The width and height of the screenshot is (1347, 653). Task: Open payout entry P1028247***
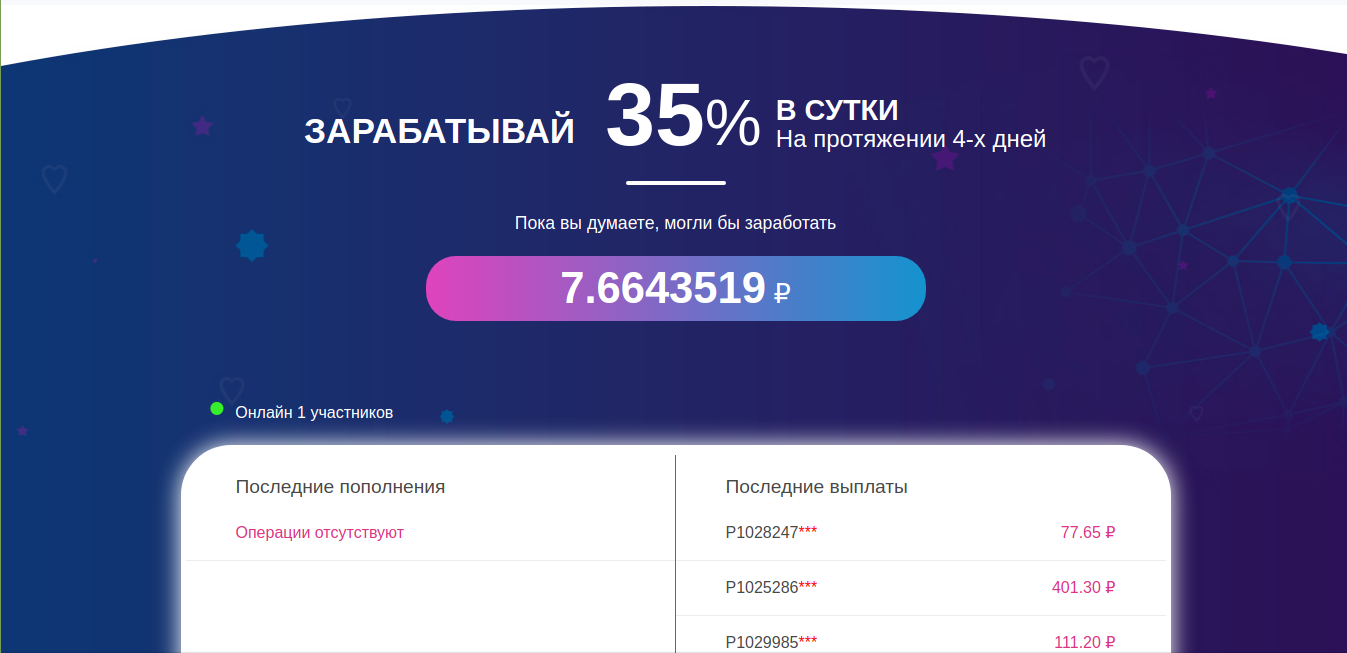pos(771,532)
